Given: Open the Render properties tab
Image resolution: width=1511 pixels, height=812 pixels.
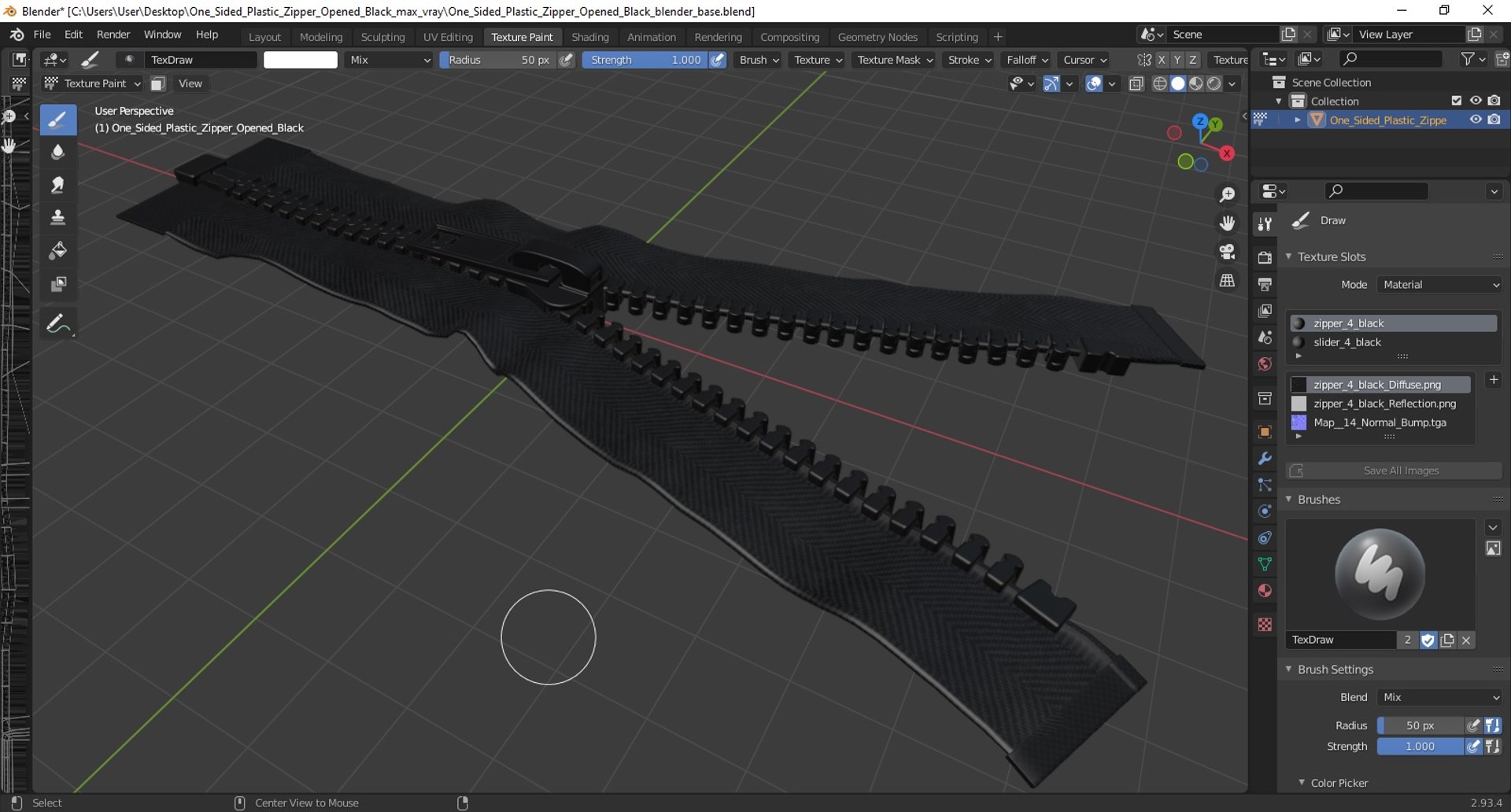Looking at the screenshot, I should coord(1265,257).
